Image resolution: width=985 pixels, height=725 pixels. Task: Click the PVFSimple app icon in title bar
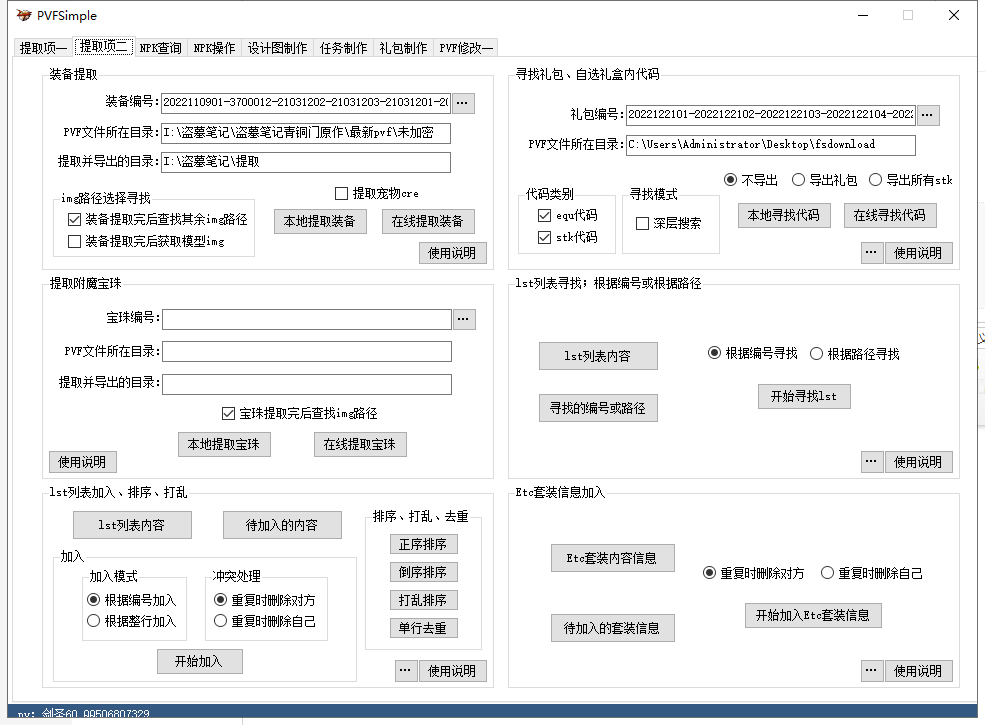point(24,16)
